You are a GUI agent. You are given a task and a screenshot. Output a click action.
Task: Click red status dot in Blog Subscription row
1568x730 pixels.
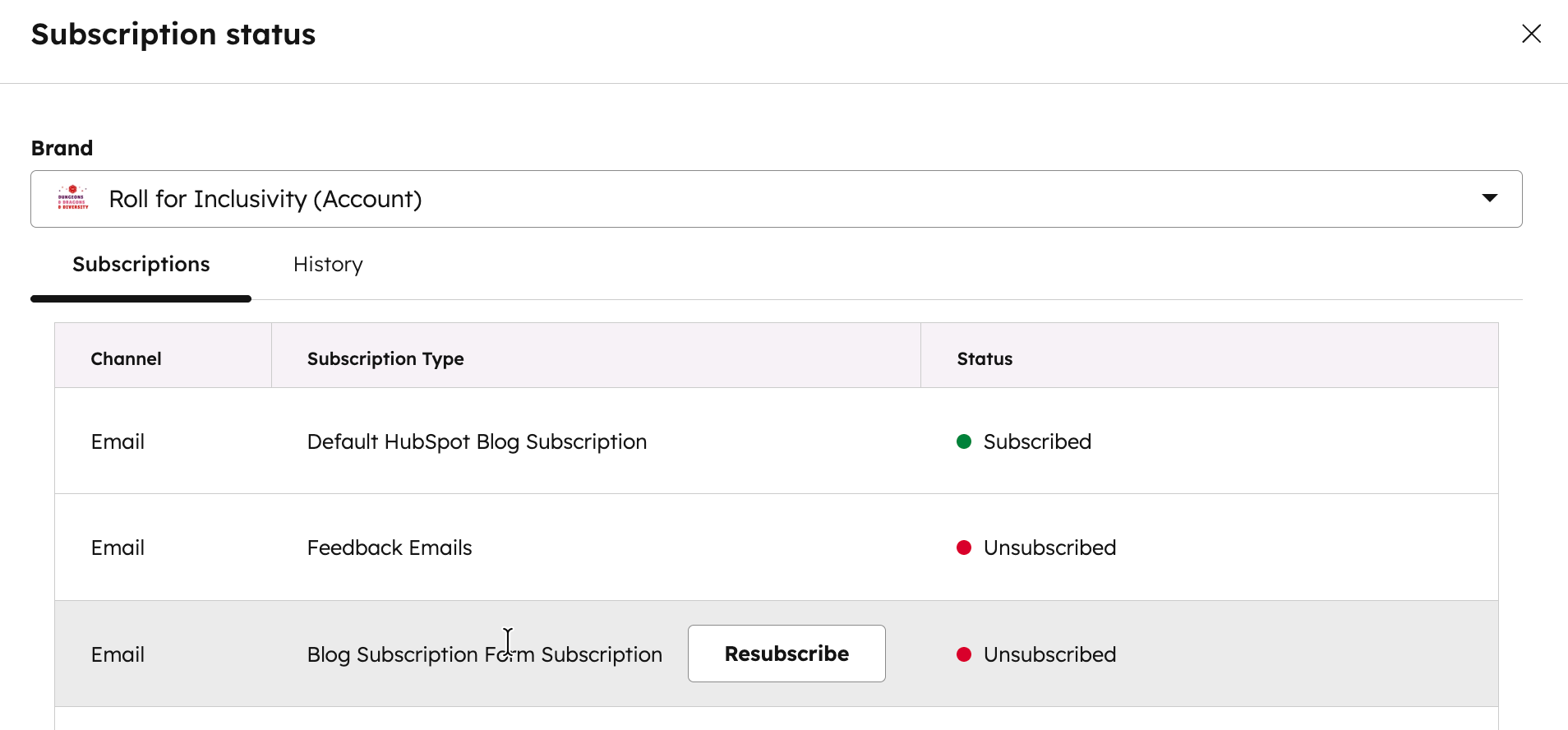(x=964, y=655)
